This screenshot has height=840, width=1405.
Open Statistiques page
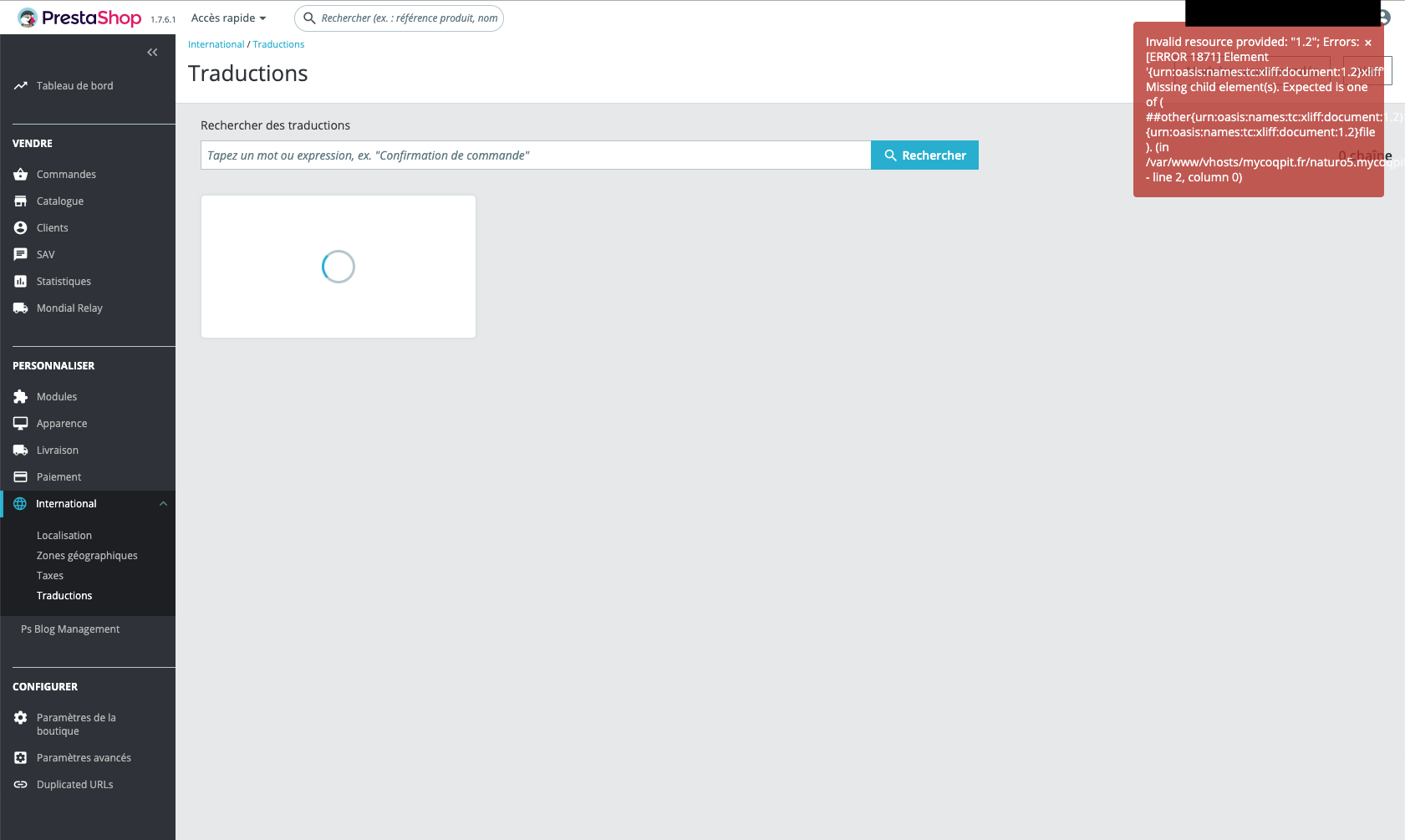tap(64, 281)
